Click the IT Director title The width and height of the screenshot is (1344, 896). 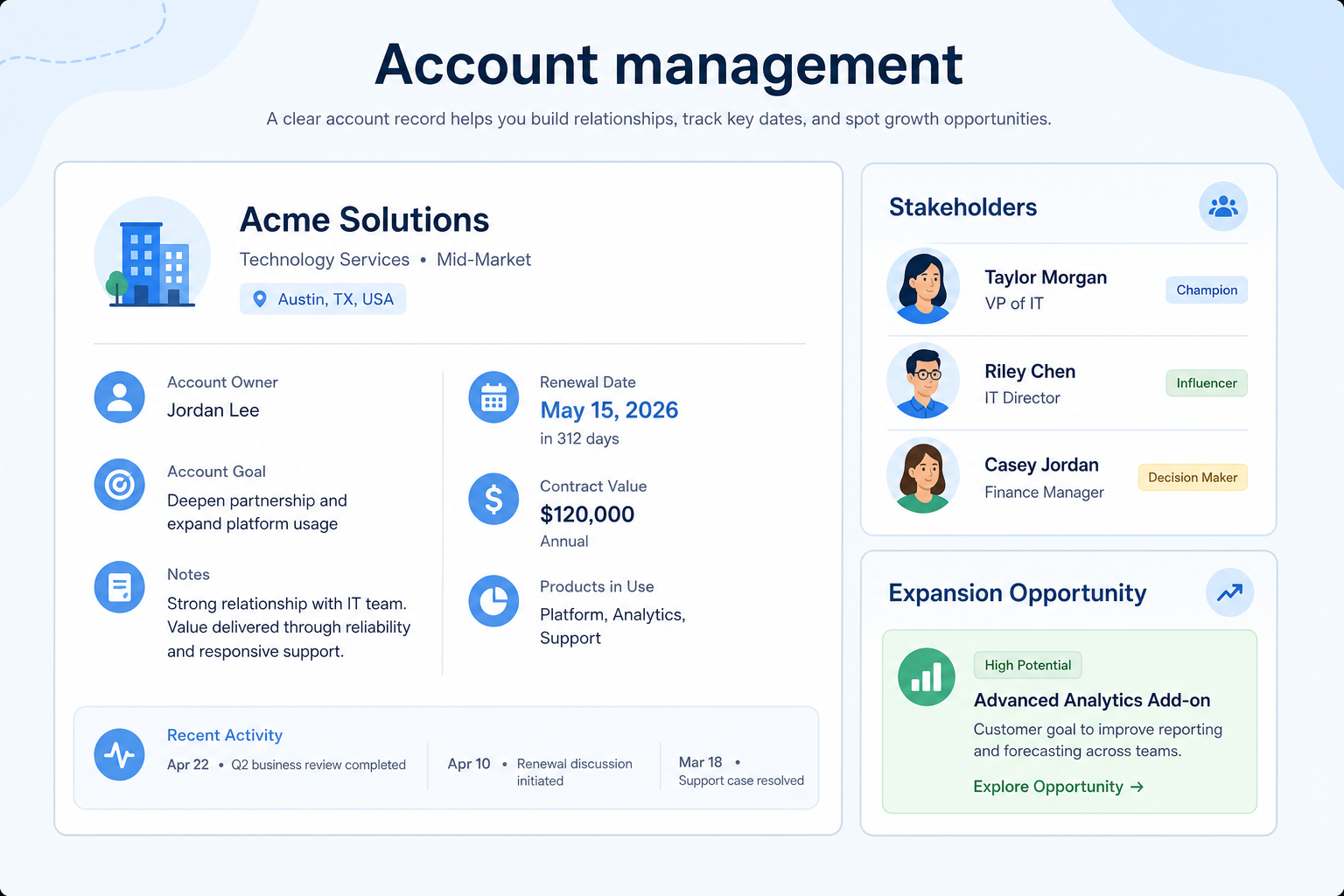pos(1022,398)
